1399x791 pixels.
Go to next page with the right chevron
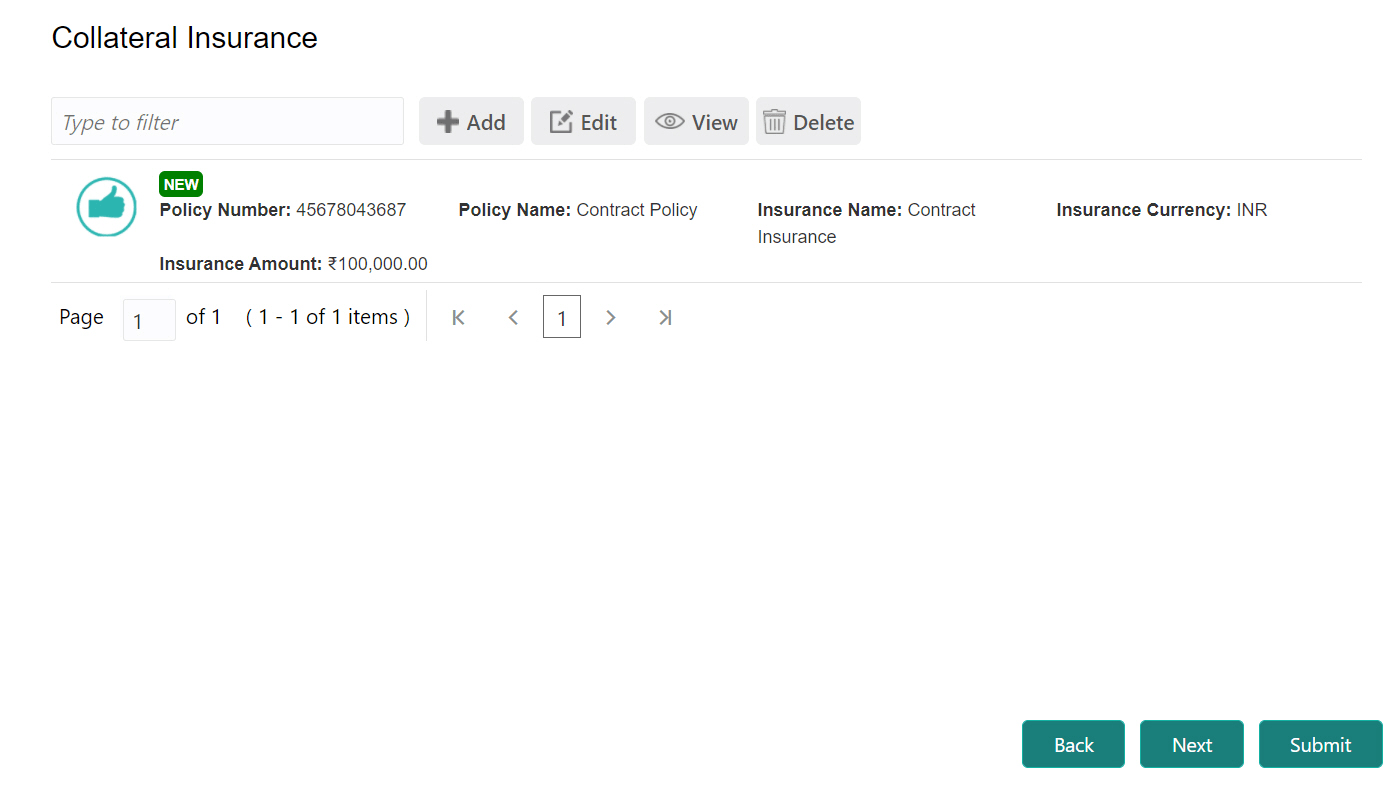pos(610,317)
